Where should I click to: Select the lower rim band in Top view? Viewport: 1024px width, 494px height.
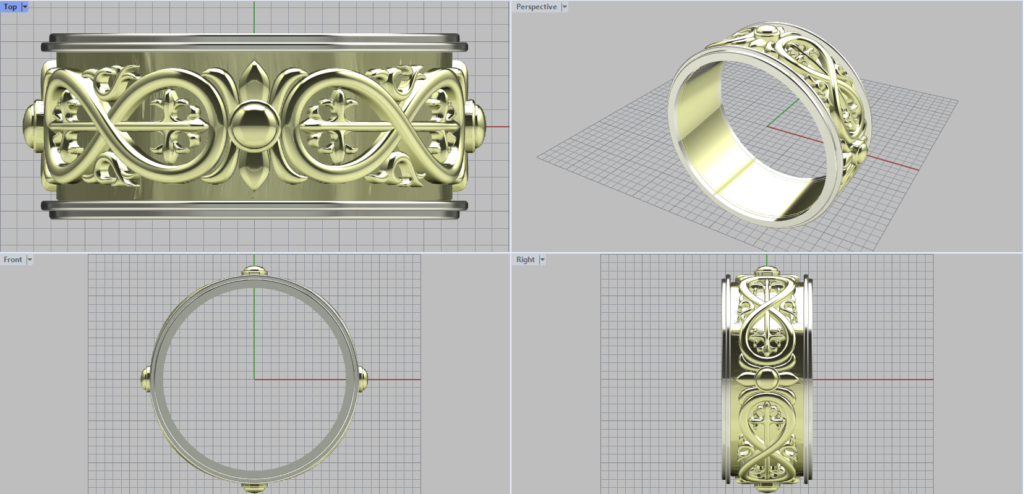pos(253,209)
